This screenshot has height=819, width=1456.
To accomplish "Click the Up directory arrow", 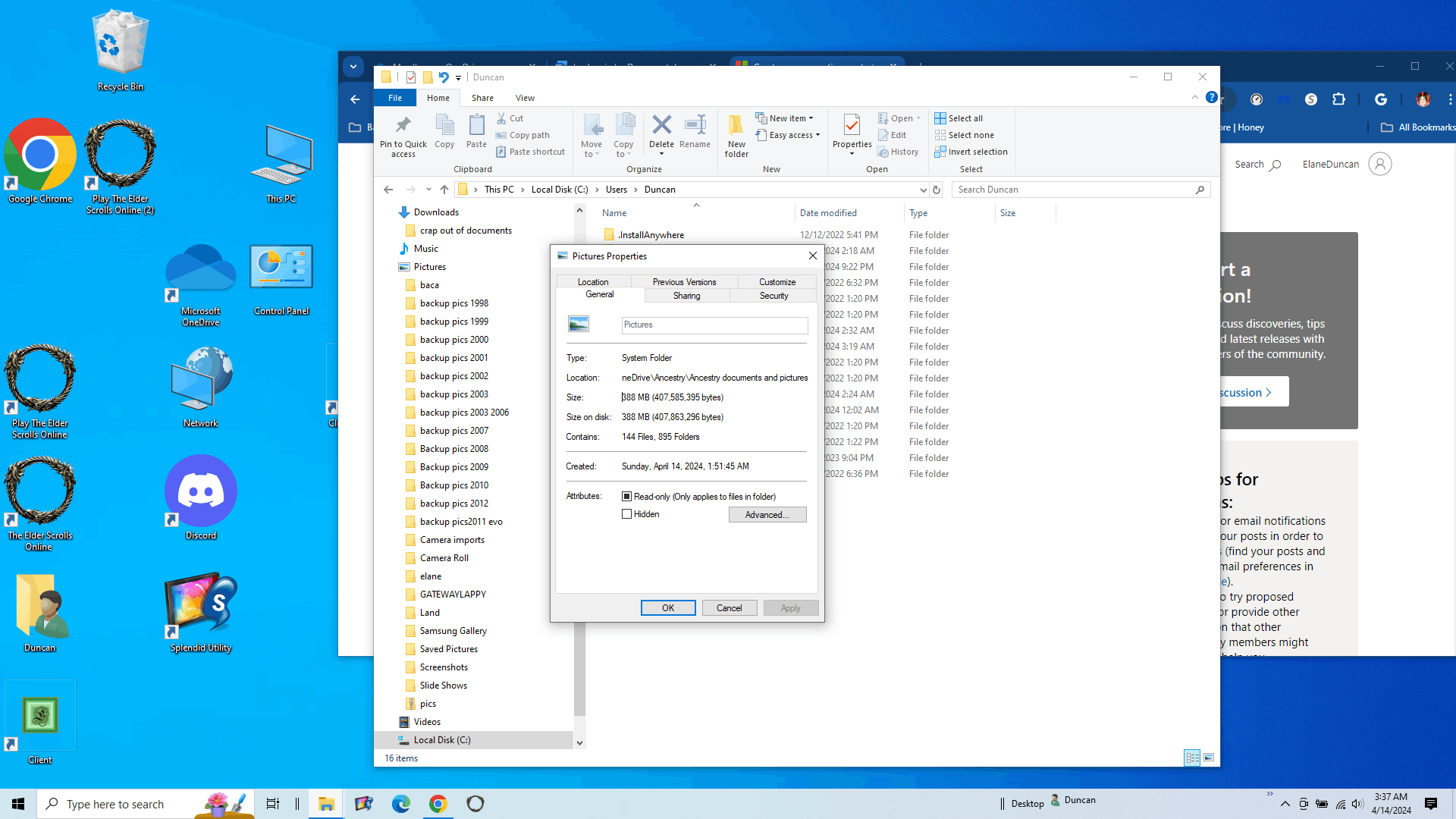I will 444,190.
